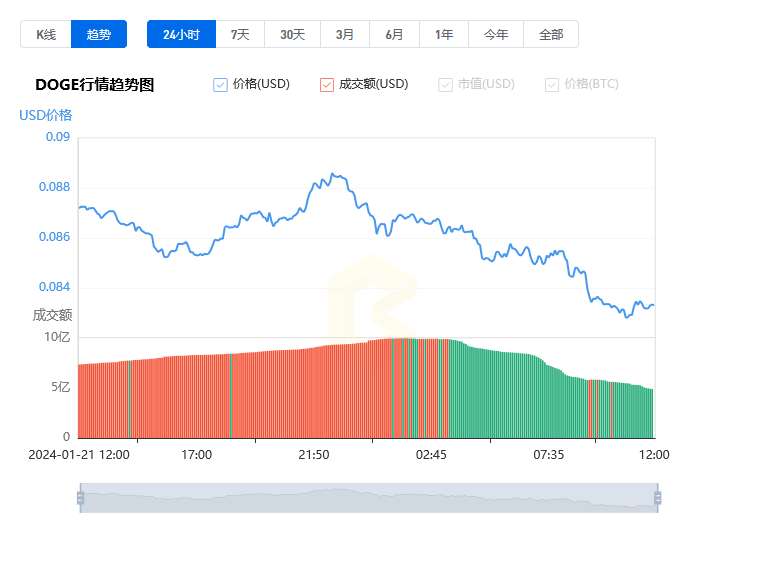The image size is (780, 563).
Task: Show the 30天 price history
Action: (292, 34)
